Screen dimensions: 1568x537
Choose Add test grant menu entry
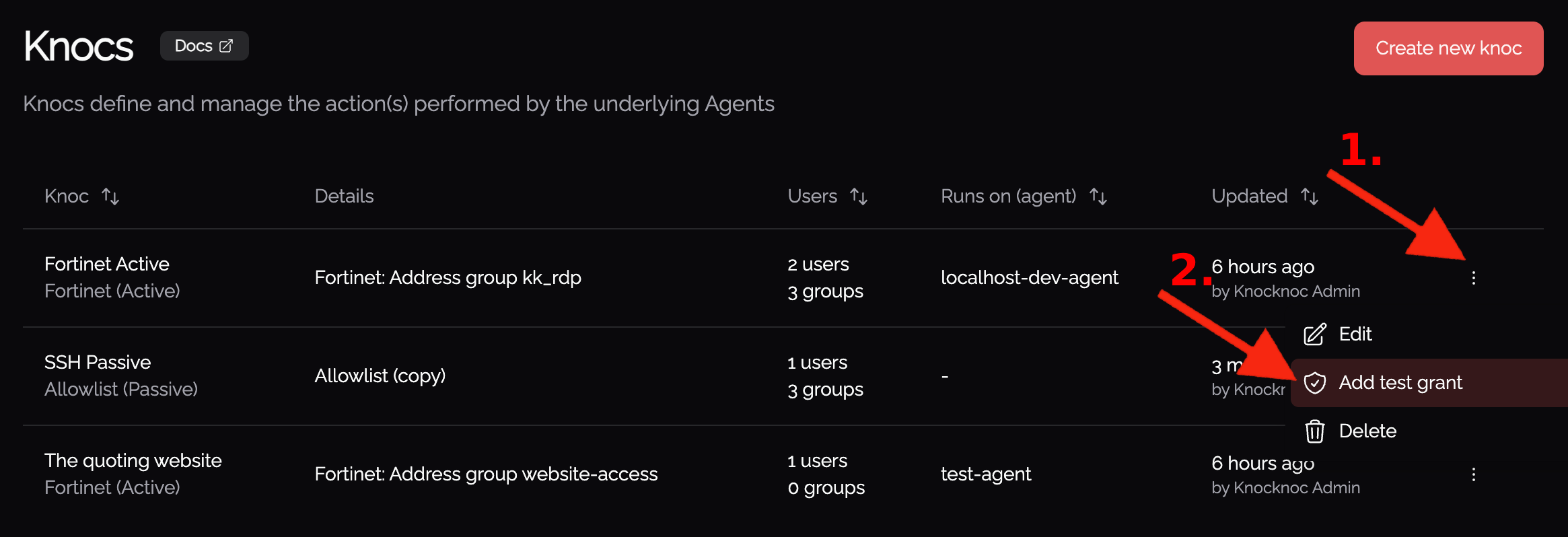1400,383
